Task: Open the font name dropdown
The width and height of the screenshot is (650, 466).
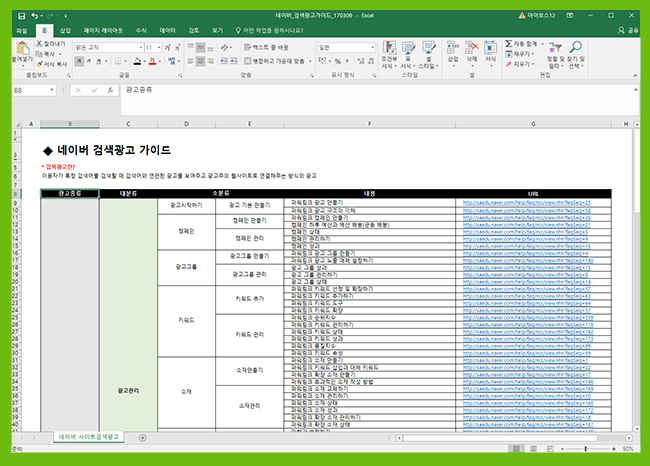Action: (141, 48)
